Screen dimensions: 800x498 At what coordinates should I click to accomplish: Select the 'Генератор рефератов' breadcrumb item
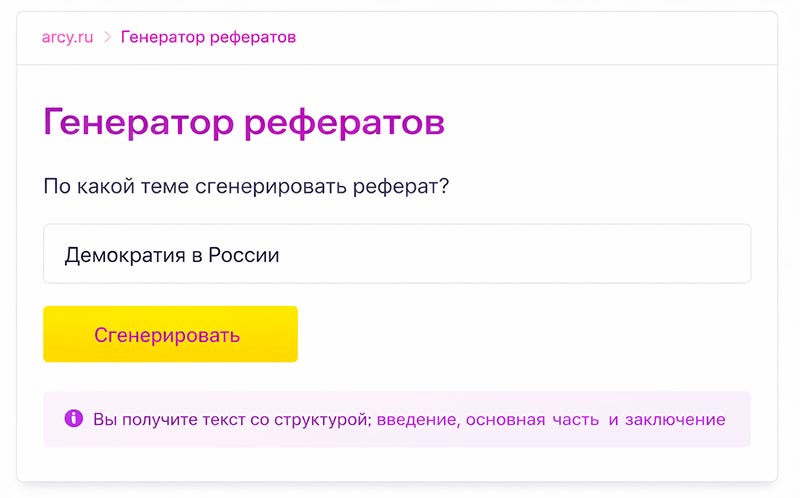point(208,38)
